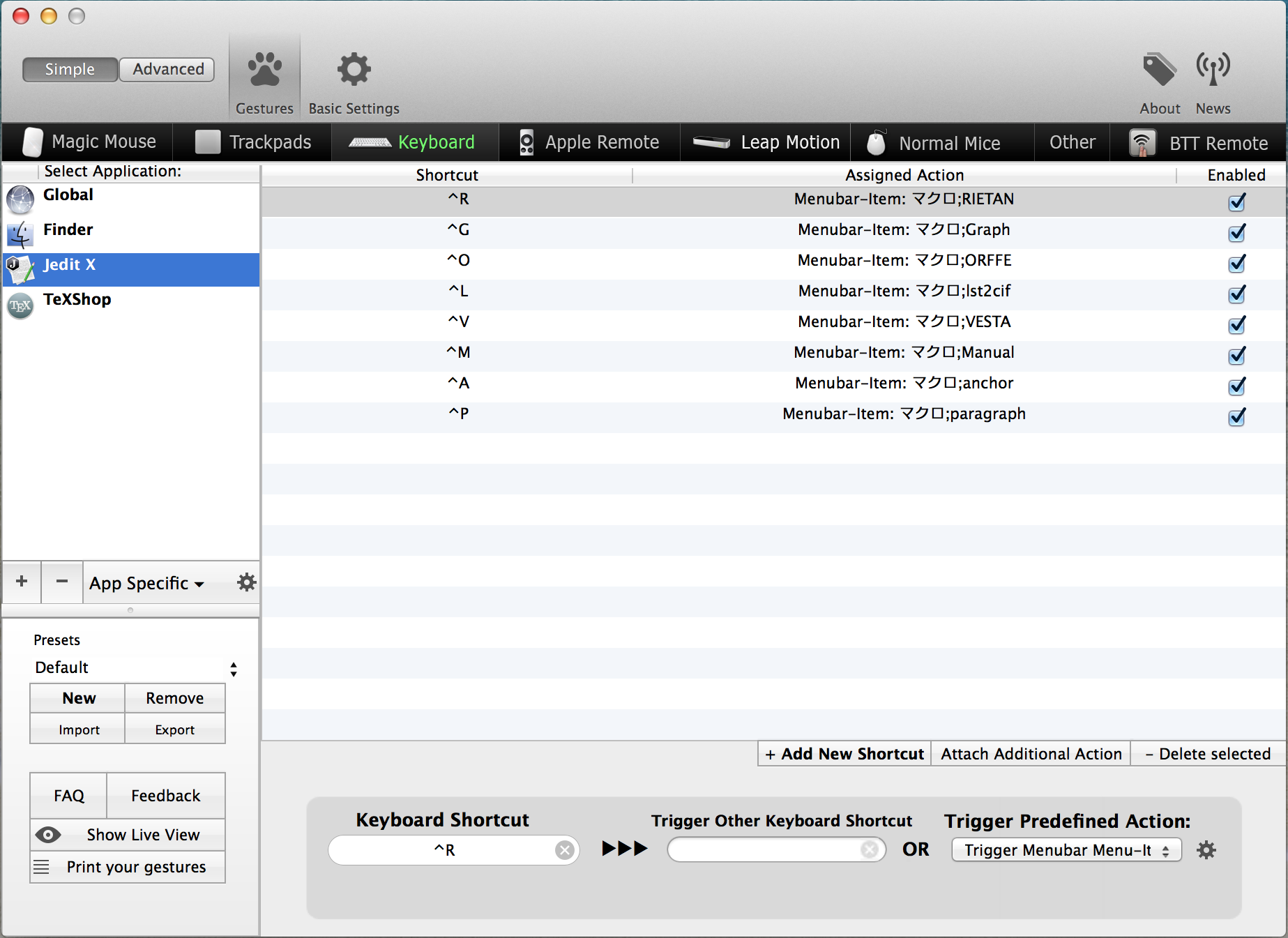This screenshot has height=938, width=1288.
Task: Select Finder in application list
Action: click(131, 235)
